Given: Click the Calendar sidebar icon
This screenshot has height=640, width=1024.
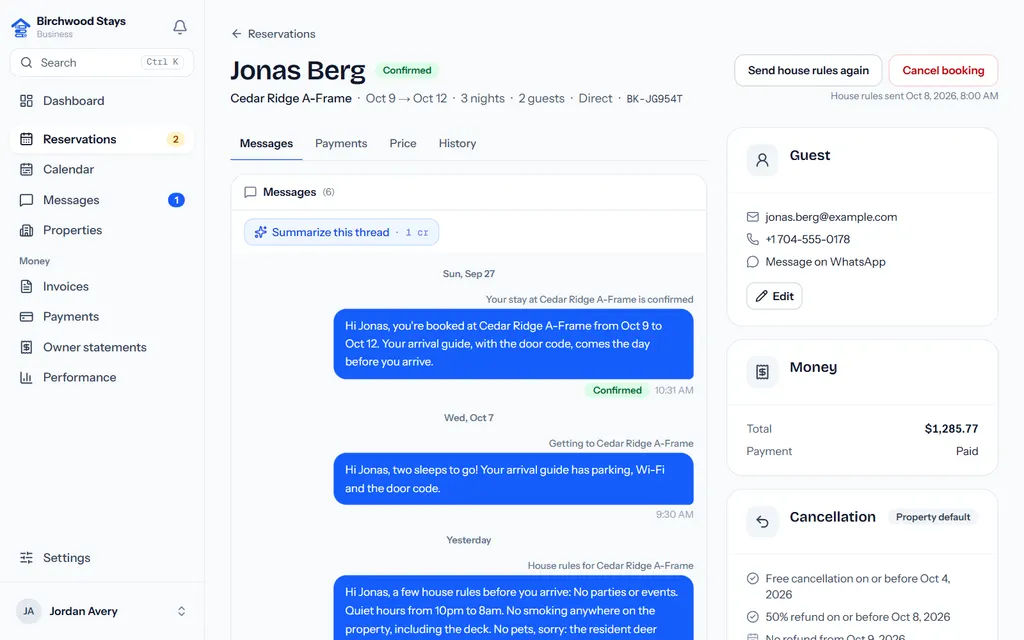Looking at the screenshot, I should (x=26, y=169).
